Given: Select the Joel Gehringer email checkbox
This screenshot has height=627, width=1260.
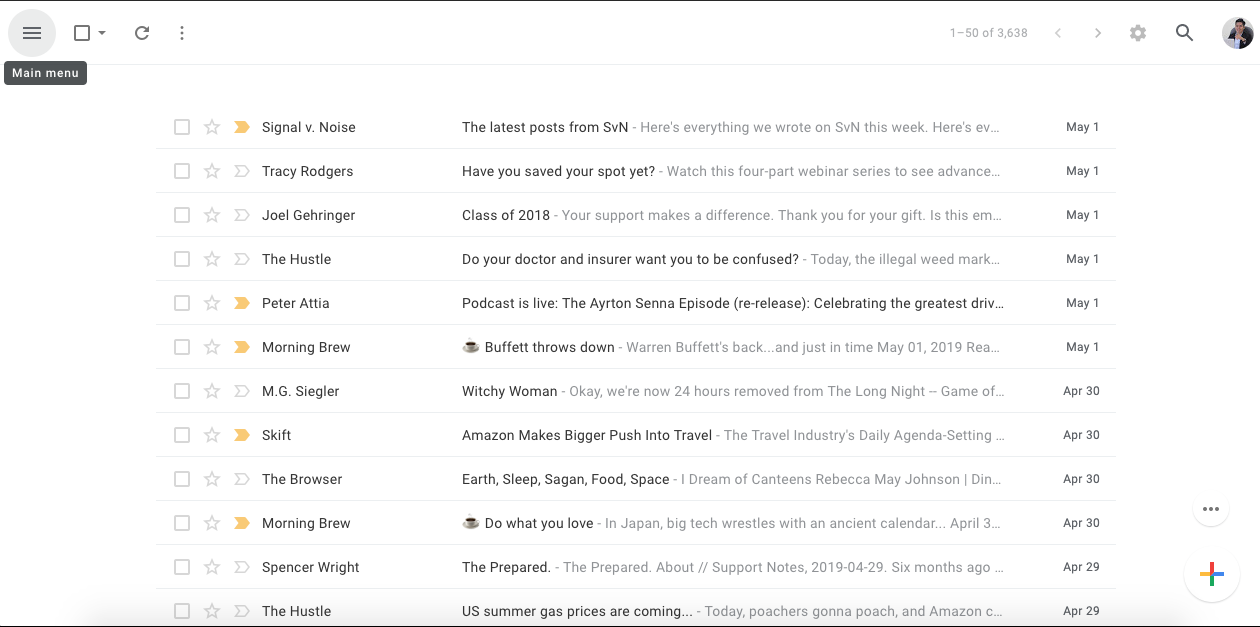Looking at the screenshot, I should coord(182,215).
